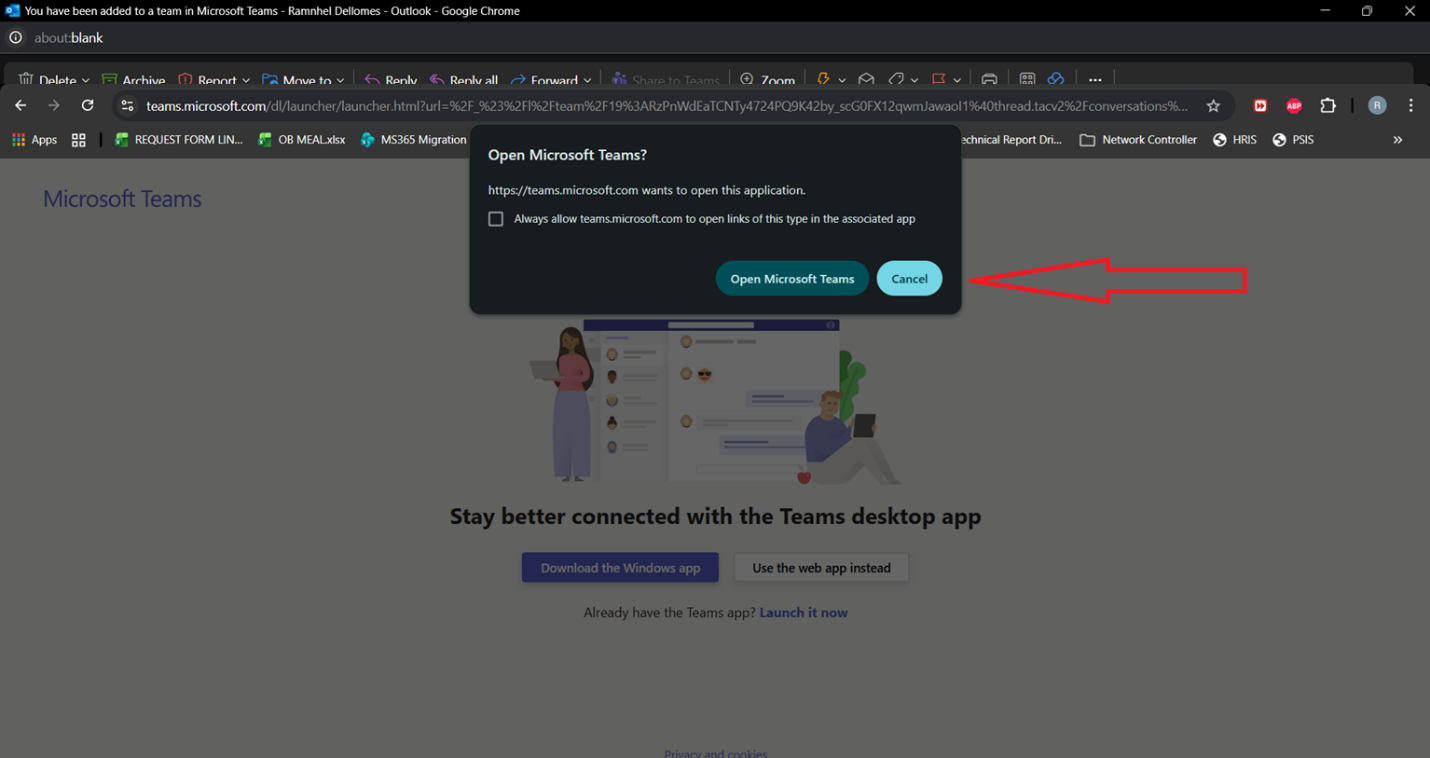Click the Launch it now link
The height and width of the screenshot is (758, 1430).
tap(803, 613)
